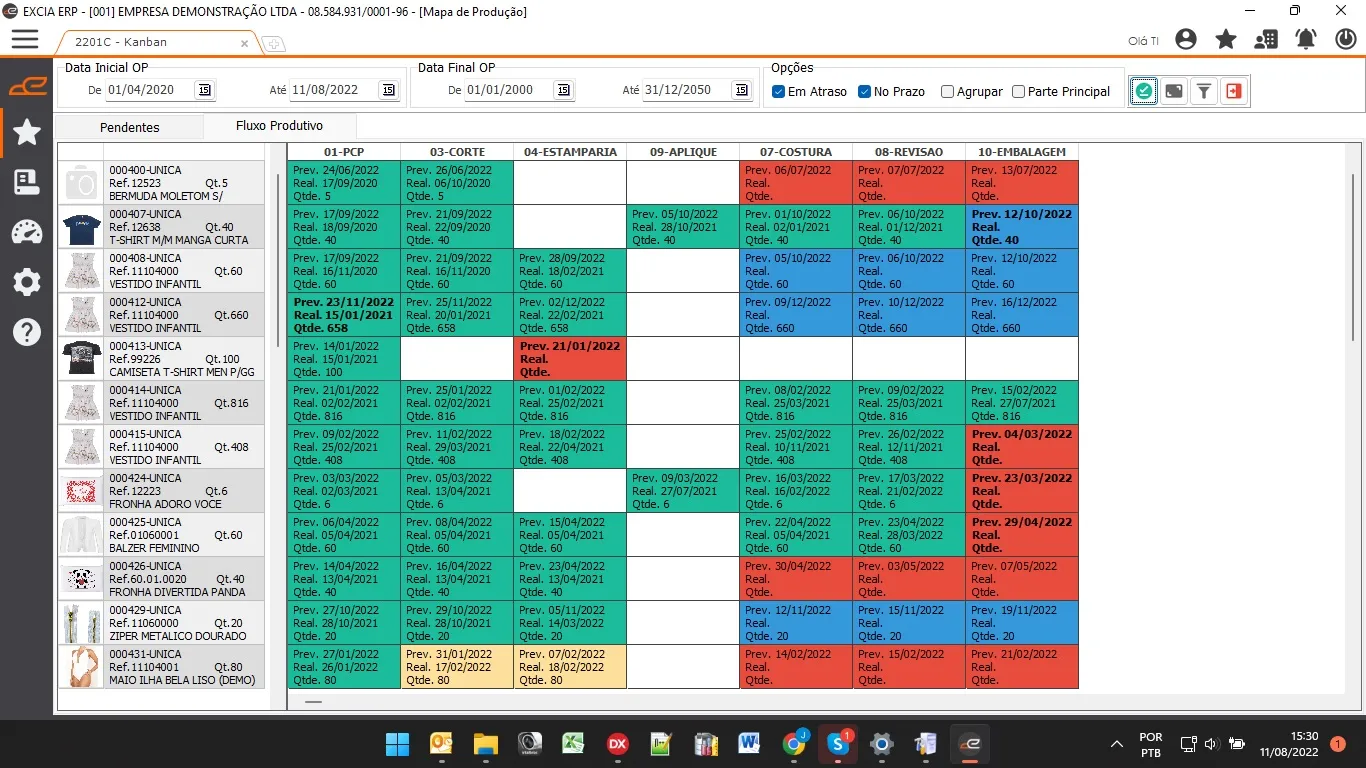Open the help question mark icon

coord(27,331)
